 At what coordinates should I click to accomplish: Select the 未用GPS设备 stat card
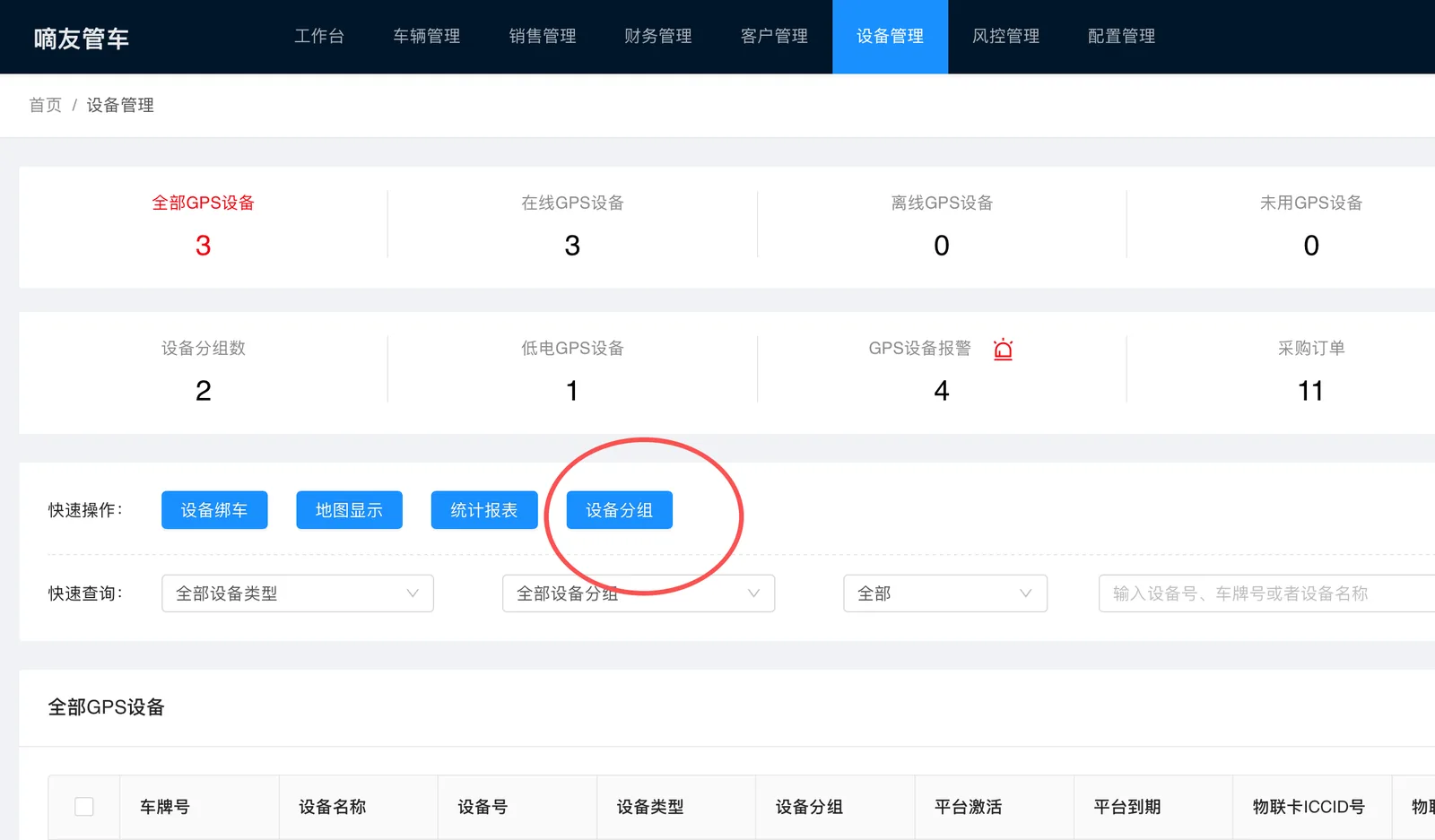(x=1281, y=227)
